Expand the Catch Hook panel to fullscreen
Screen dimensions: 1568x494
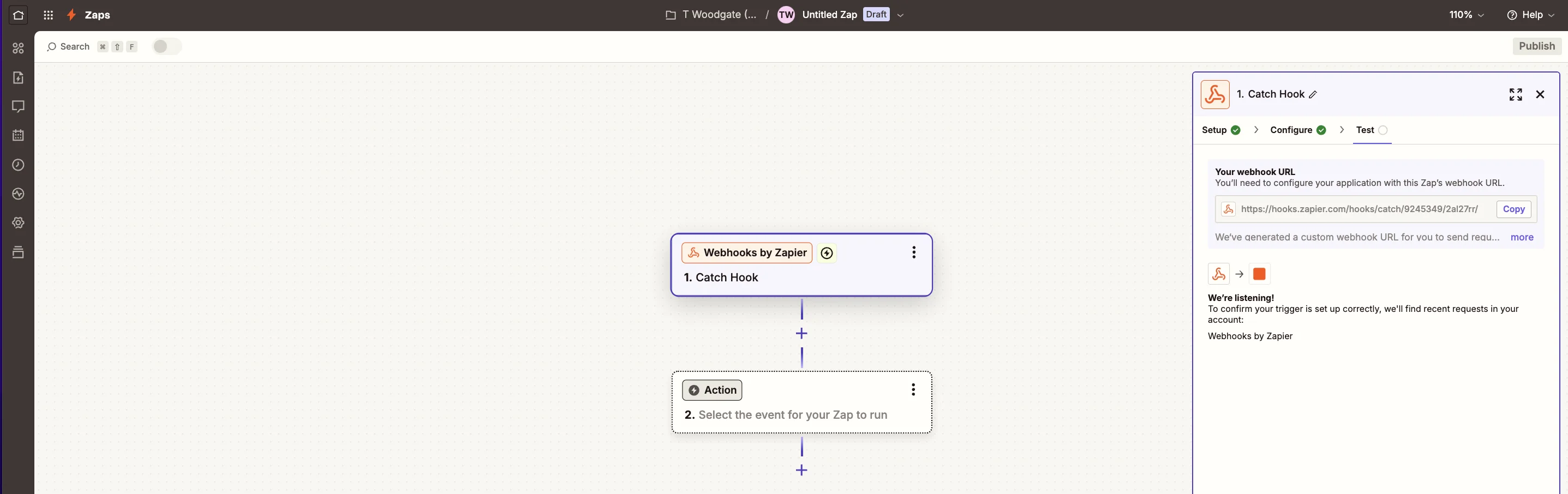pyautogui.click(x=1516, y=94)
